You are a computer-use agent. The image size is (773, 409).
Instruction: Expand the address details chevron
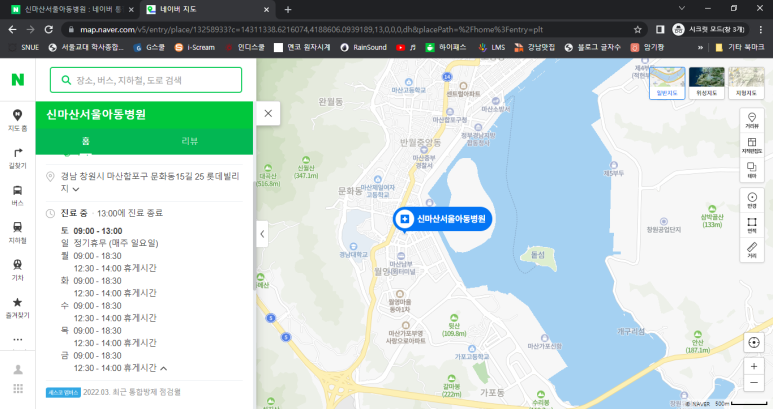[76, 189]
